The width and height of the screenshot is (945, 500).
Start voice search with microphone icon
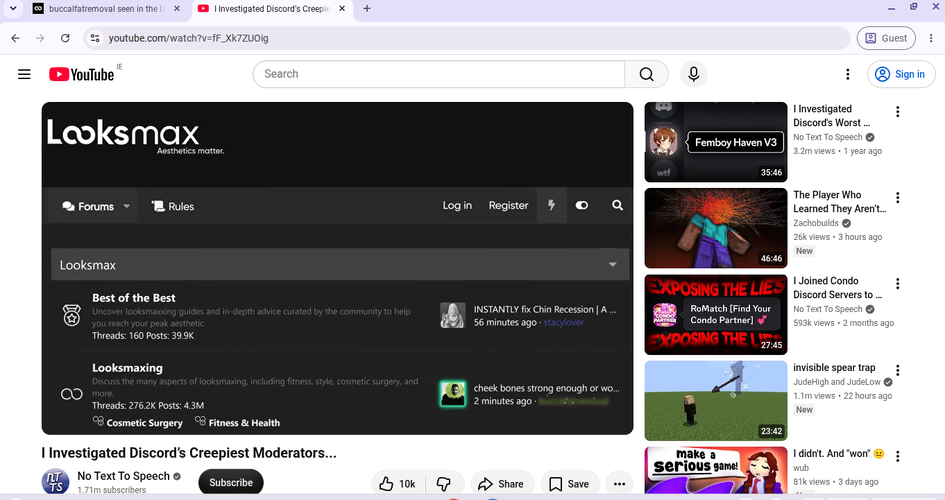pos(694,74)
